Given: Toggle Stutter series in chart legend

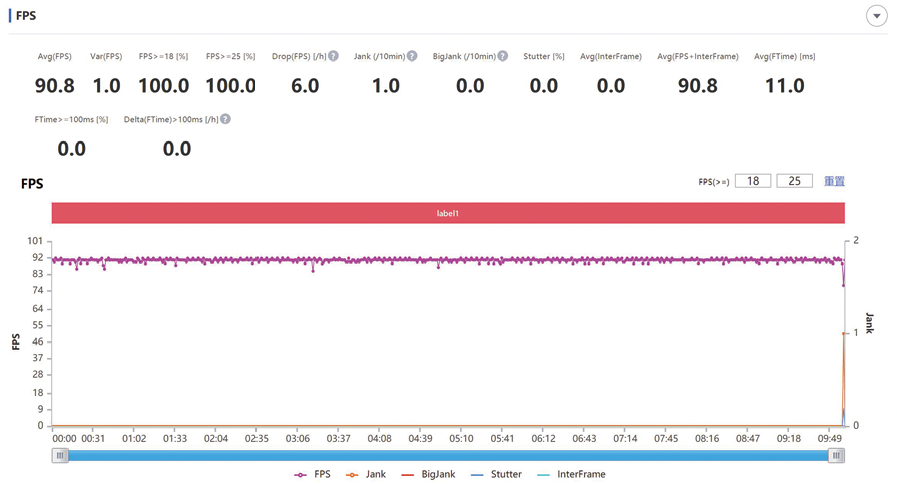Looking at the screenshot, I should click(496, 474).
